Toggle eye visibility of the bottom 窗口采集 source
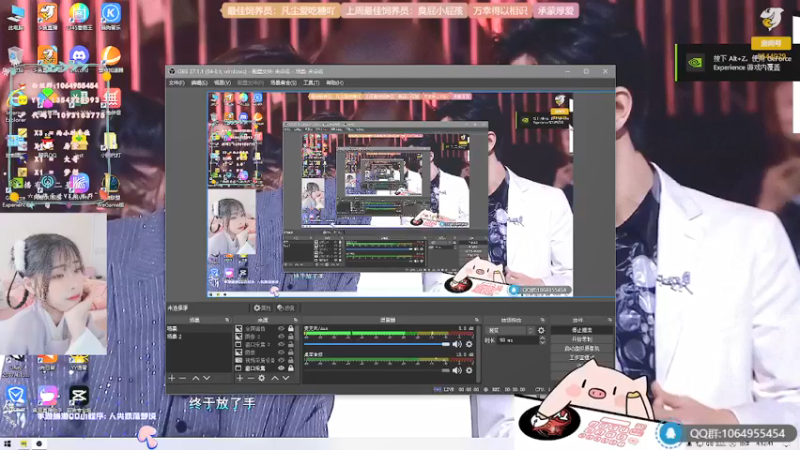Image resolution: width=800 pixels, height=450 pixels. (x=281, y=368)
